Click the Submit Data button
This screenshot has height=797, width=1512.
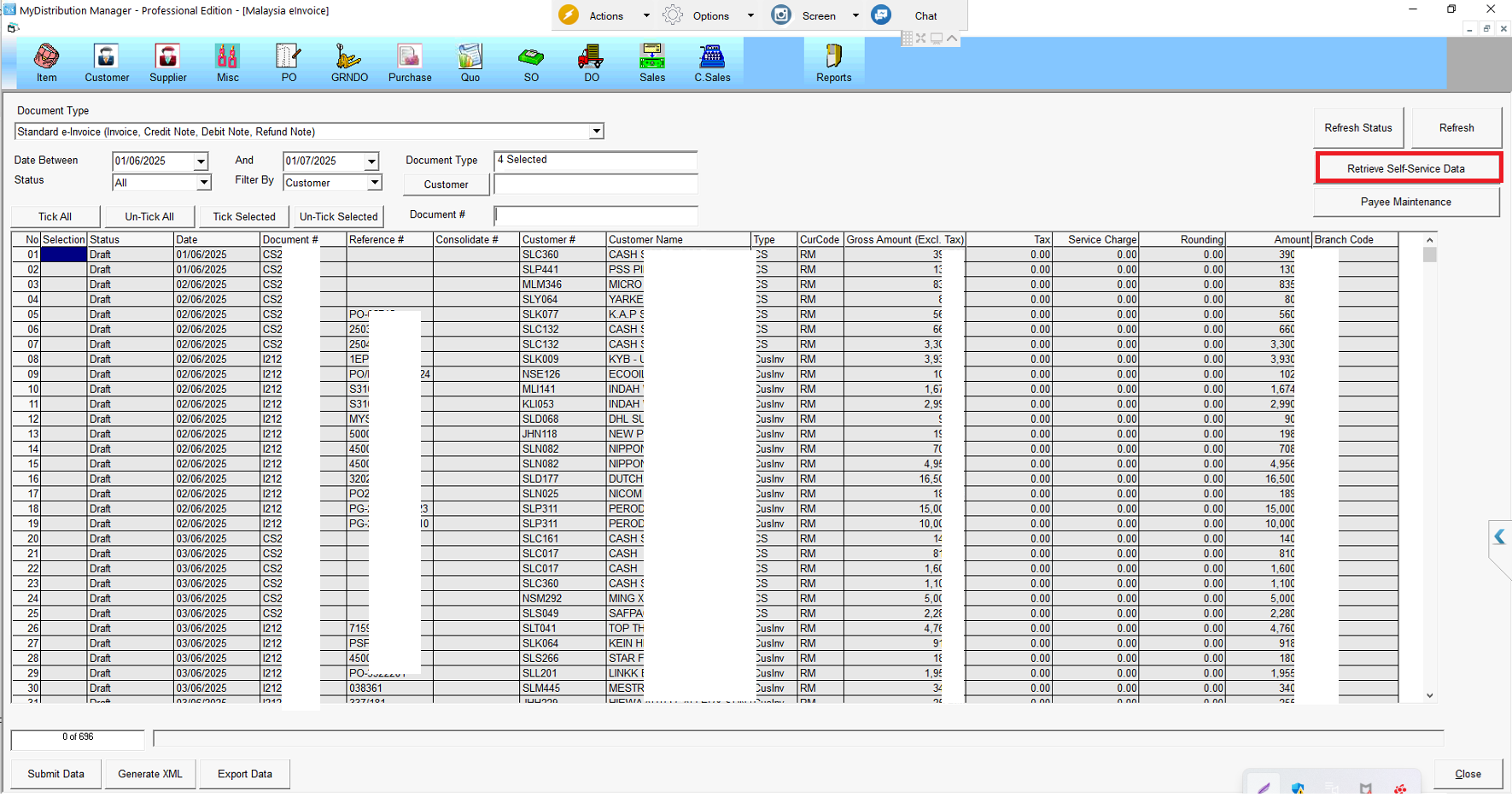click(56, 774)
